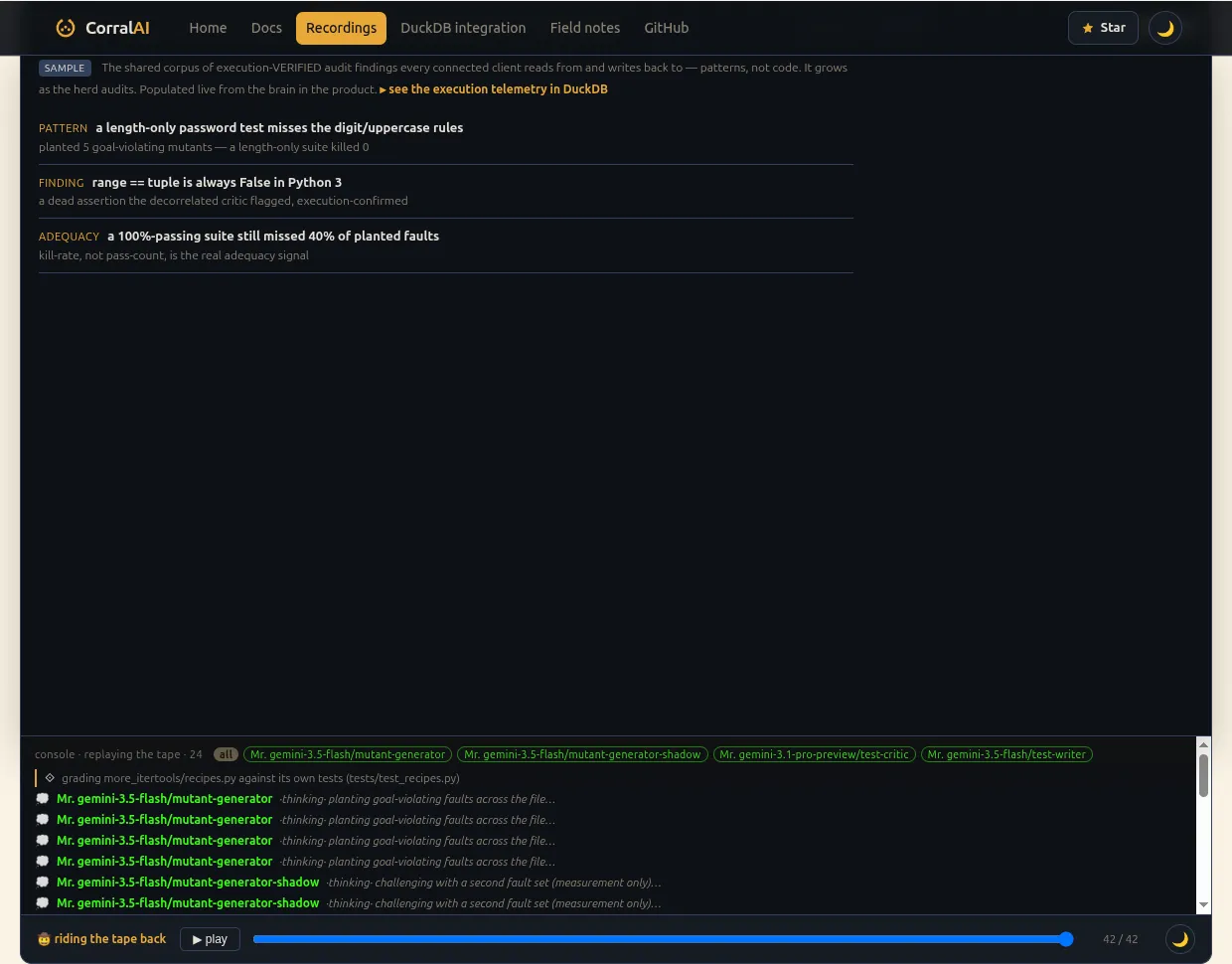Click 'kill-rate, not pass-count' description text
This screenshot has height=964, width=1232.
[x=174, y=255]
